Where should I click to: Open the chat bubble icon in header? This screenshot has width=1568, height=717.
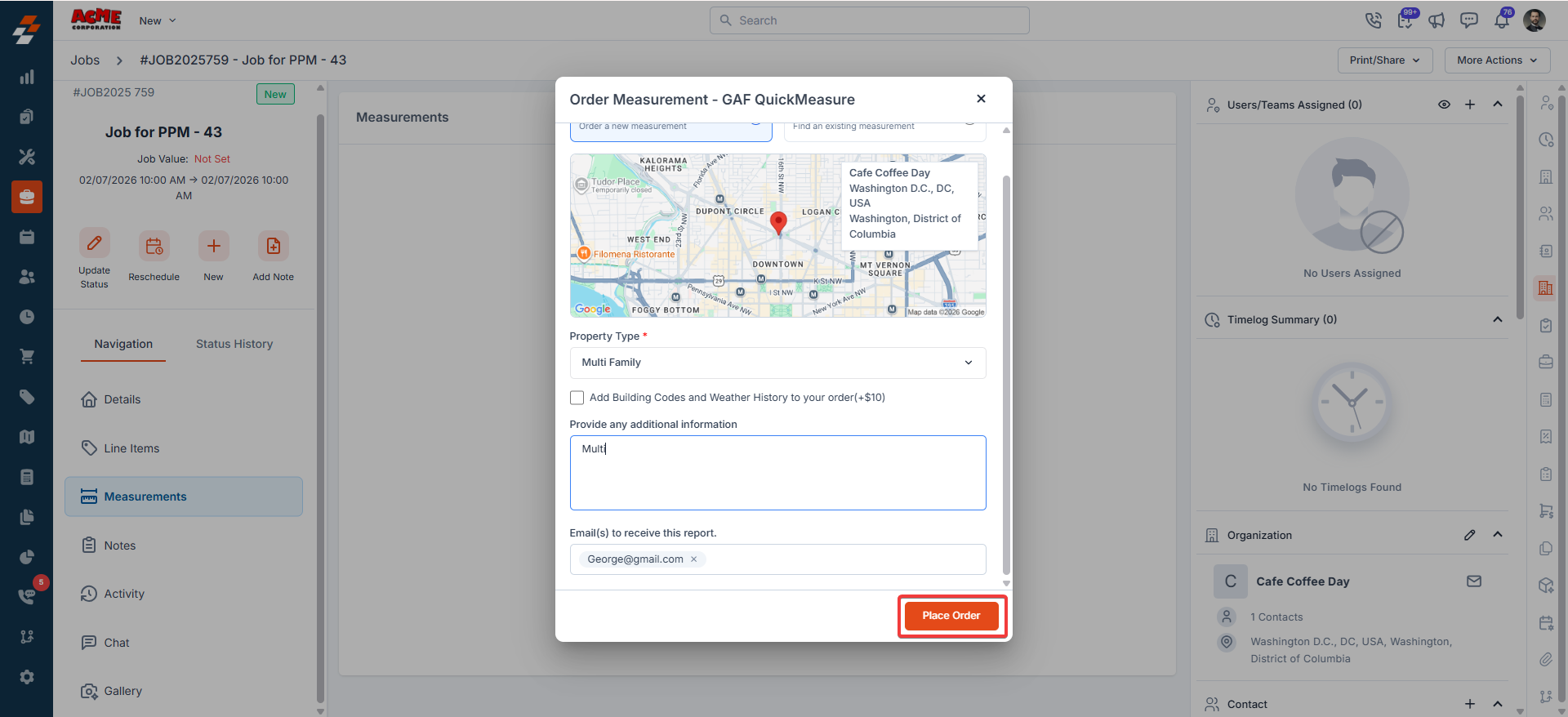[1468, 20]
